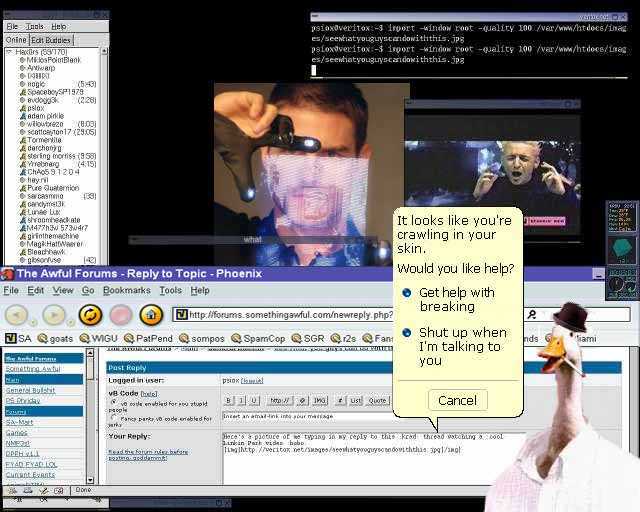The width and height of the screenshot is (640, 512).
Task: Open the Current Events sidebar link
Action: tap(30, 475)
